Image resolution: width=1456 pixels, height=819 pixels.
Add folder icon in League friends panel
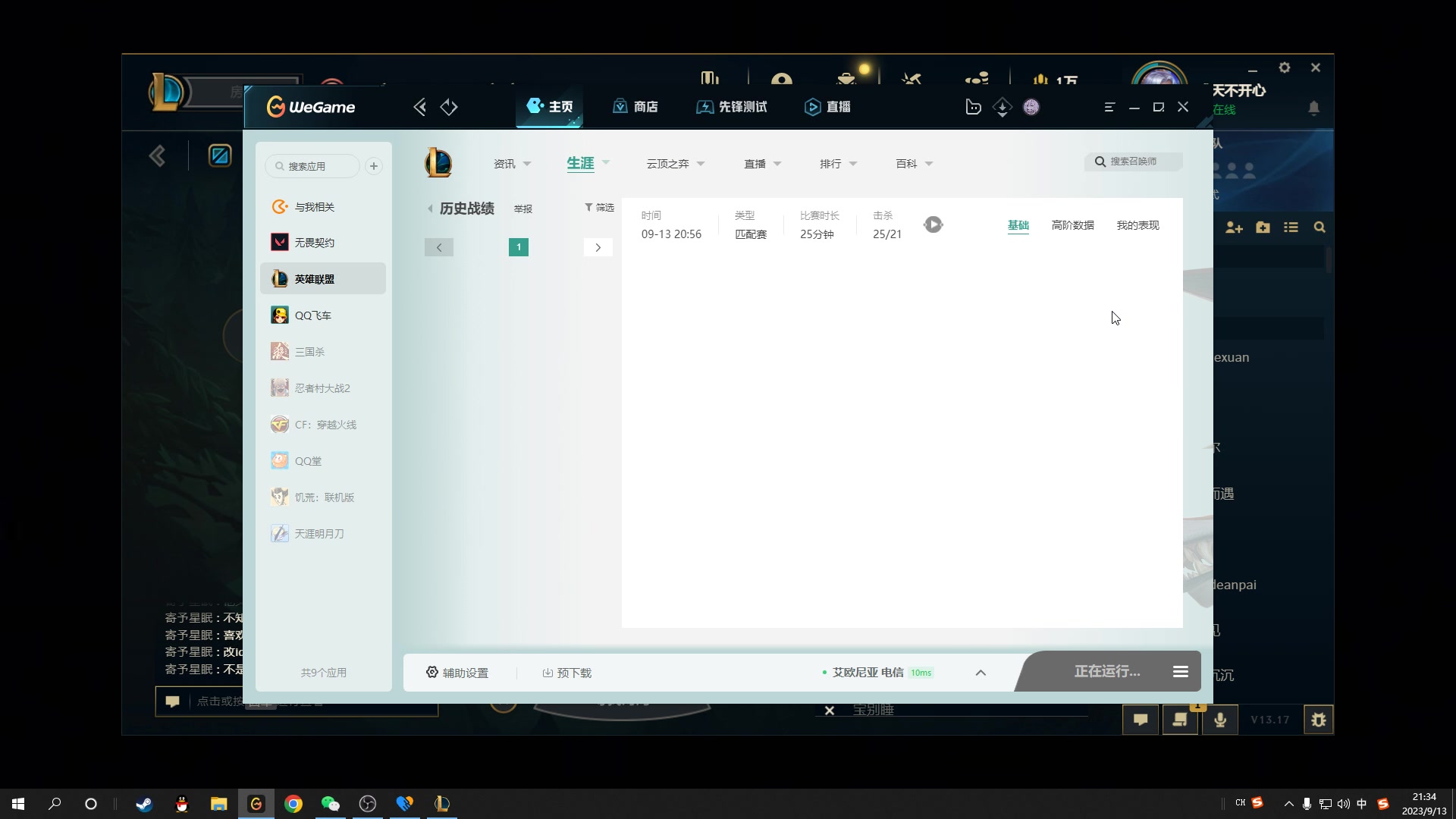click(1263, 227)
